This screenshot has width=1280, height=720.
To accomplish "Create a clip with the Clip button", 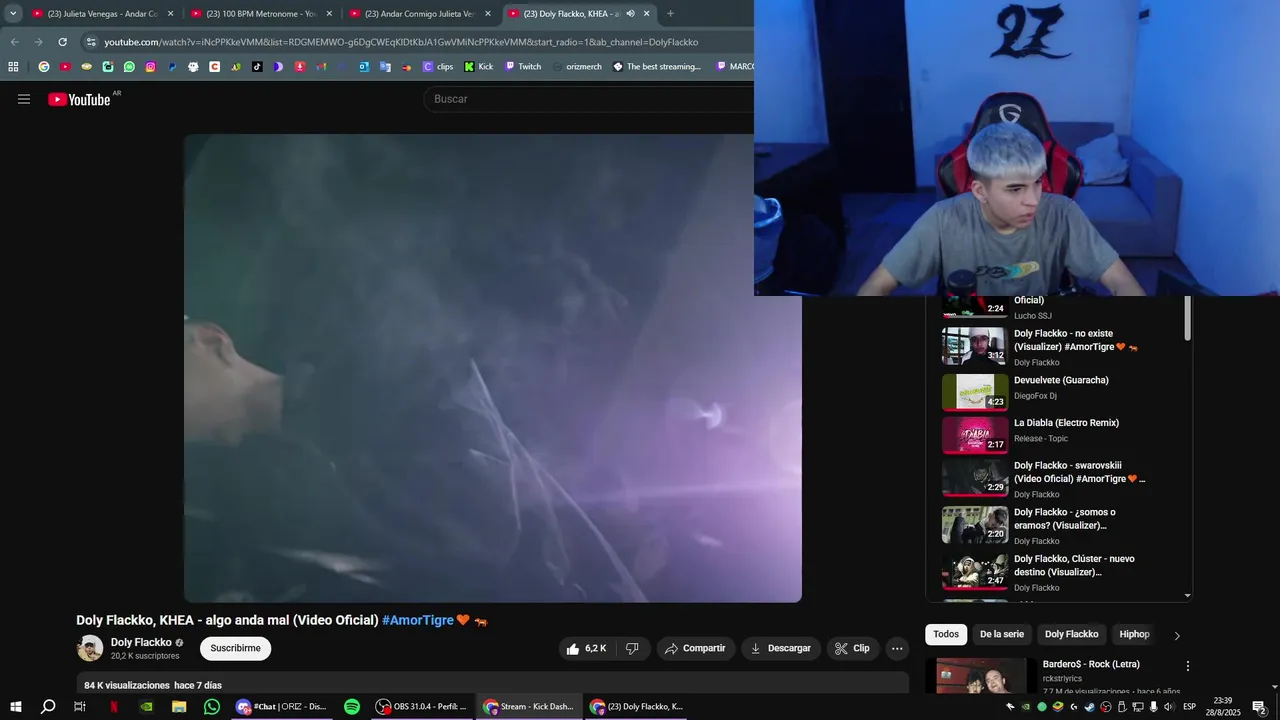I will 852,648.
